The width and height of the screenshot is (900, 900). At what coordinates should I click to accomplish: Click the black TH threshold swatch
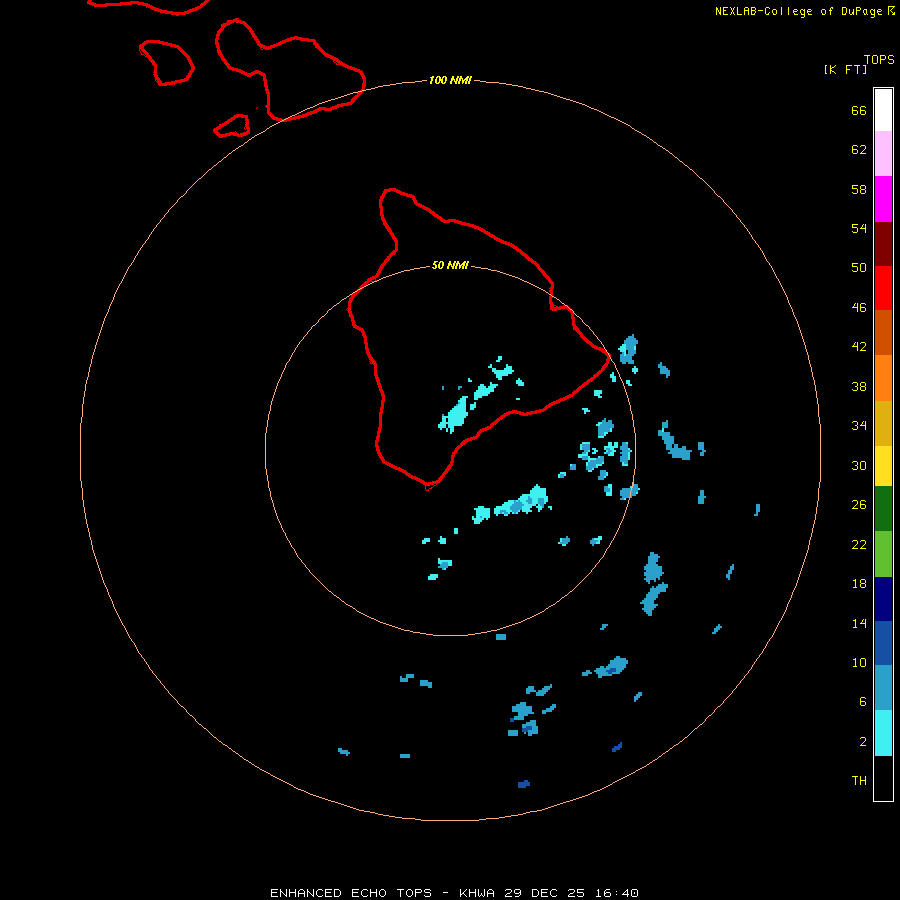[x=883, y=778]
